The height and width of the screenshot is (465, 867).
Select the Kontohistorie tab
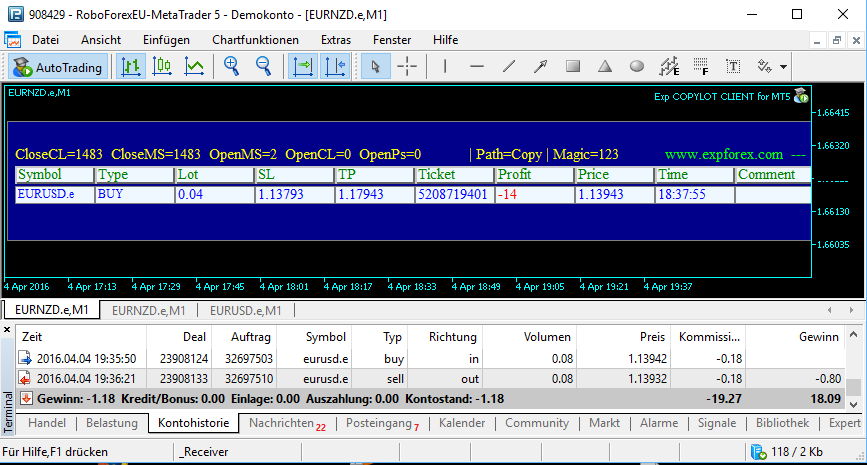pos(194,423)
